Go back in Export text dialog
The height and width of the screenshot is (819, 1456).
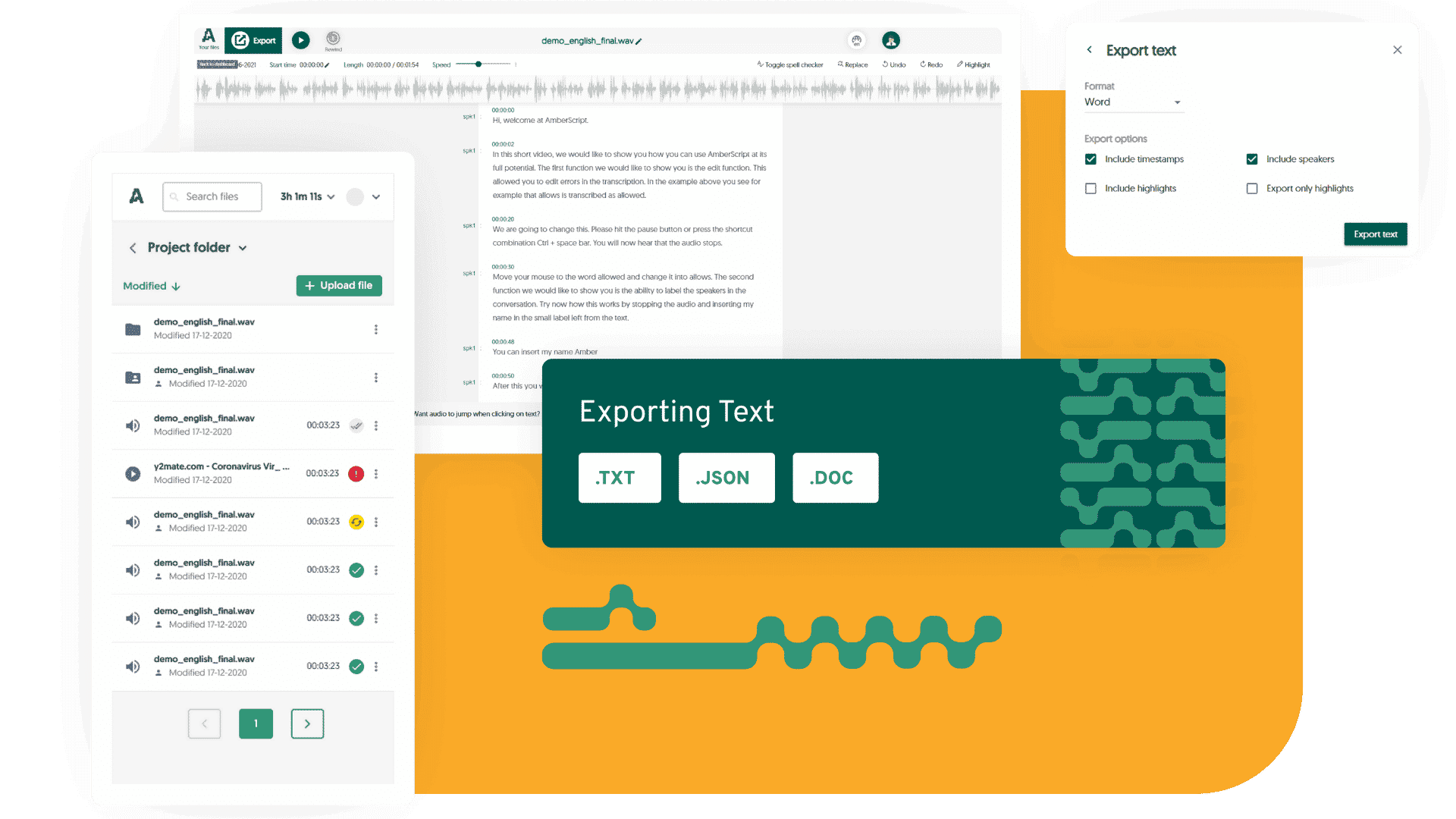(1090, 49)
